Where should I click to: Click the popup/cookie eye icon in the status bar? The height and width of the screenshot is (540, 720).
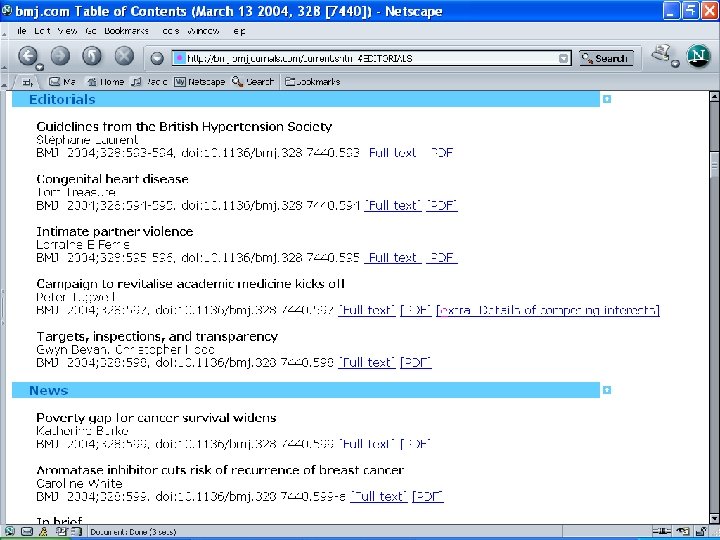coord(684,532)
